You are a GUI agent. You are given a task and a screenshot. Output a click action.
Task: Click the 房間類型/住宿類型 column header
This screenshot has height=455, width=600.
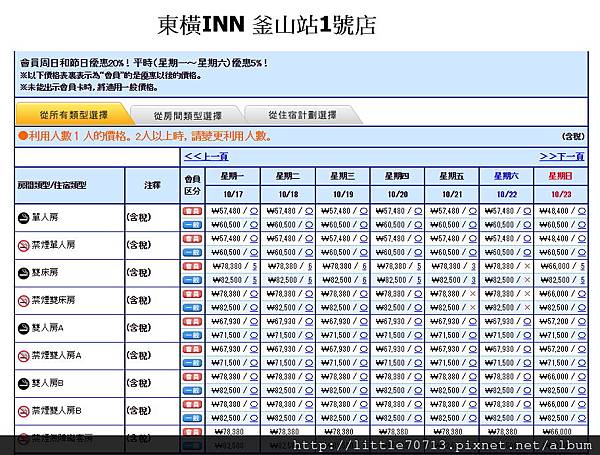coord(70,185)
